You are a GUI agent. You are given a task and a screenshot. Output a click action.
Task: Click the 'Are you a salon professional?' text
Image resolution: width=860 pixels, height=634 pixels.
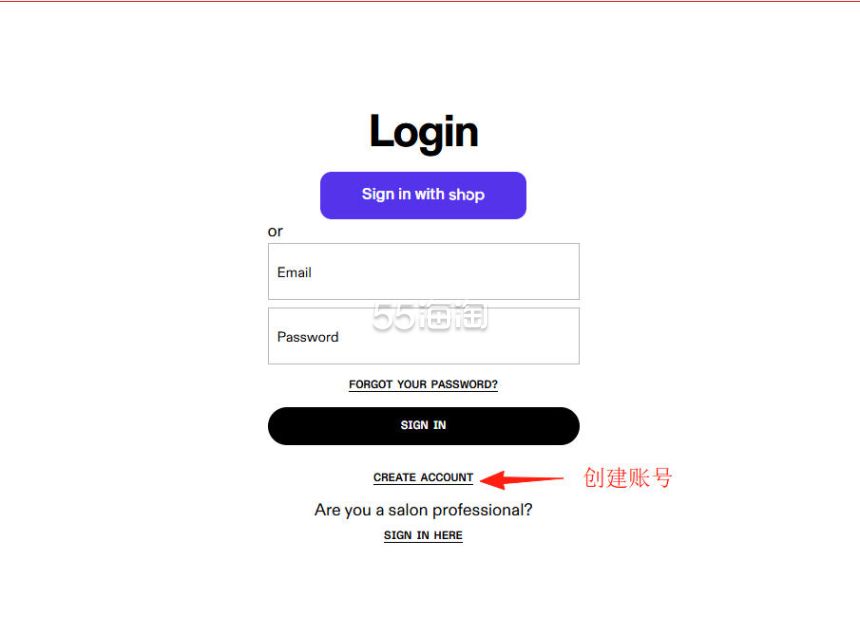[423, 510]
